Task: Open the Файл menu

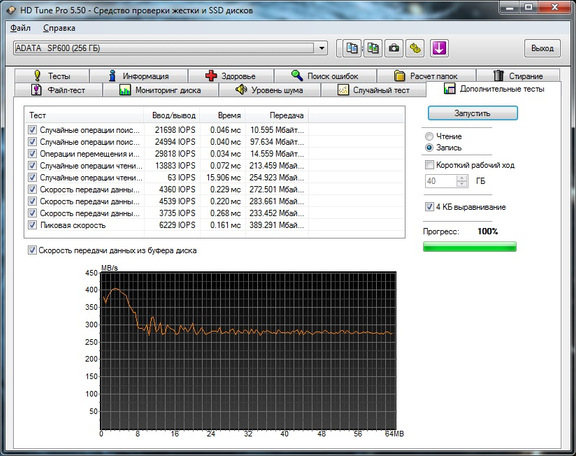Action: 20,28
